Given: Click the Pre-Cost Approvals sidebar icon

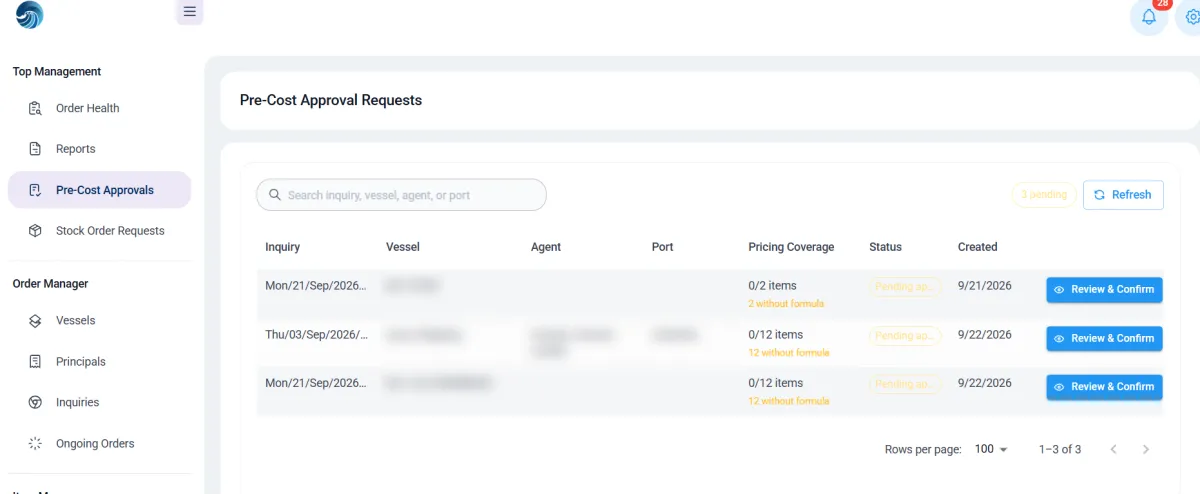Looking at the screenshot, I should (35, 190).
